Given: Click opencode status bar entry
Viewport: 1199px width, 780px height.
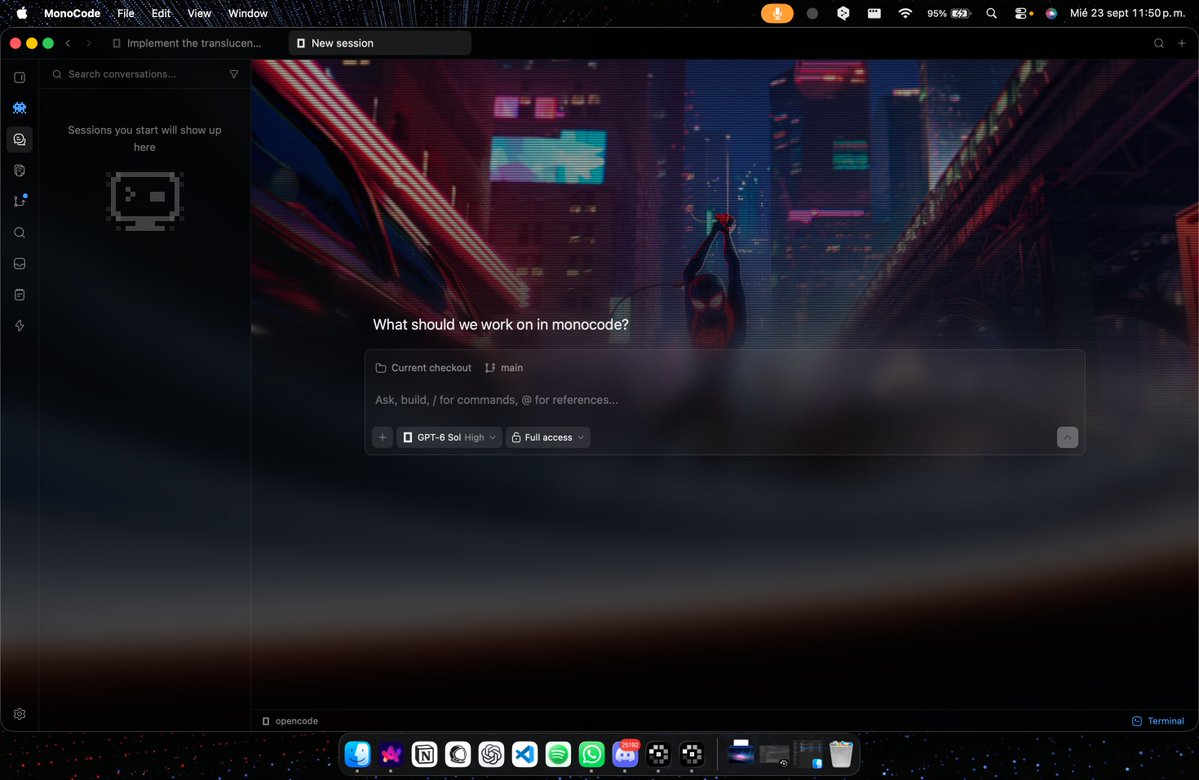Looking at the screenshot, I should point(290,721).
